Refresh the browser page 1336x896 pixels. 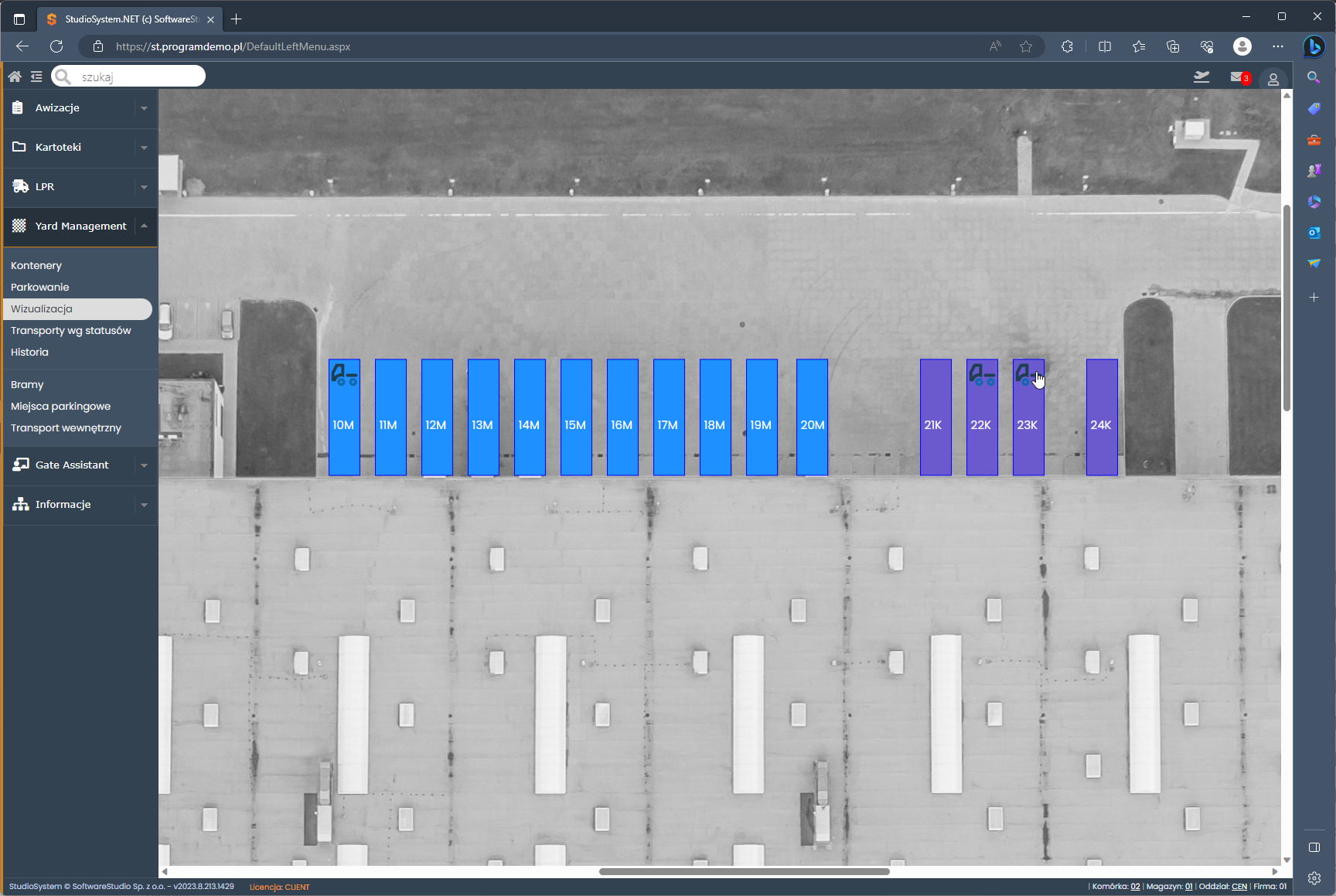(x=56, y=46)
